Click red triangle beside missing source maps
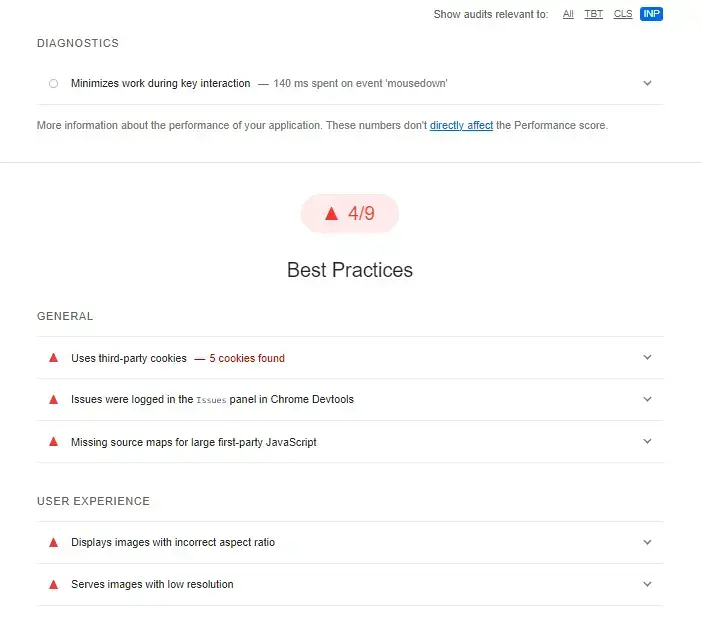 click(54, 441)
